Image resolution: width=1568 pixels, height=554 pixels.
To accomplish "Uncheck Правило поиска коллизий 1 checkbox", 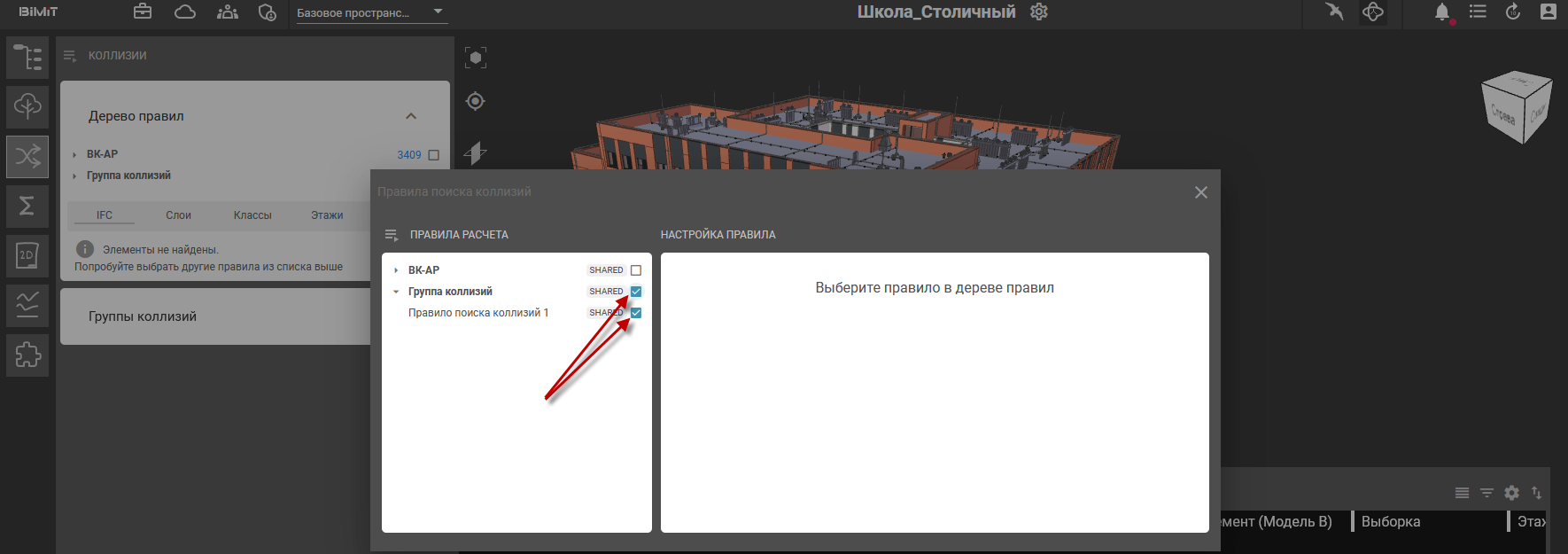I will [636, 313].
